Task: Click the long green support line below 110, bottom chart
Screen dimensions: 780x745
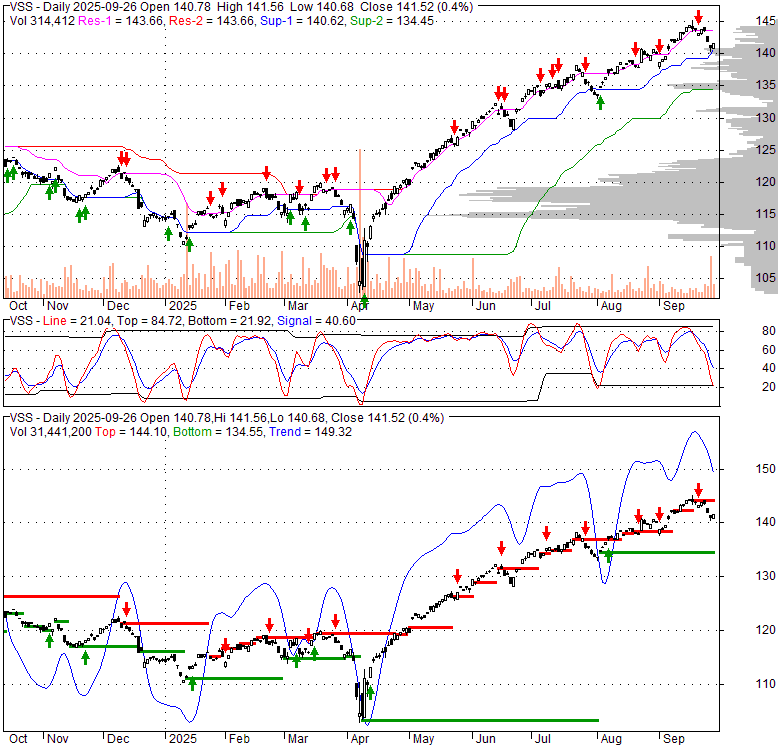Action: (481, 720)
